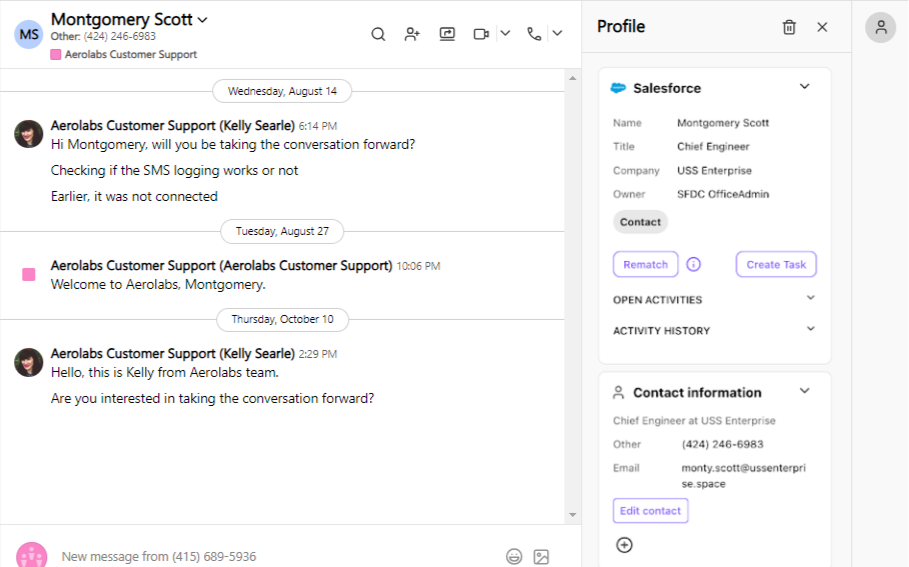Click 'Checking if the SMS logging works' message
Viewport: 909px width, 567px height.
coord(174,170)
